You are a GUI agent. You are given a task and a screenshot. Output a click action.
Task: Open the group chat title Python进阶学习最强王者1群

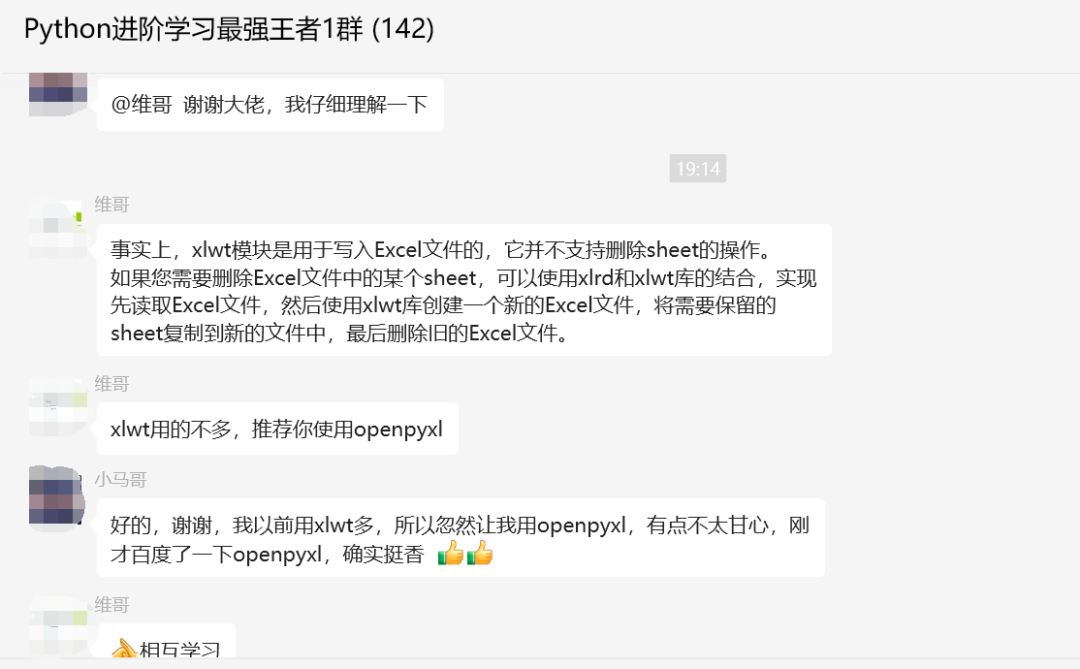[194, 29]
